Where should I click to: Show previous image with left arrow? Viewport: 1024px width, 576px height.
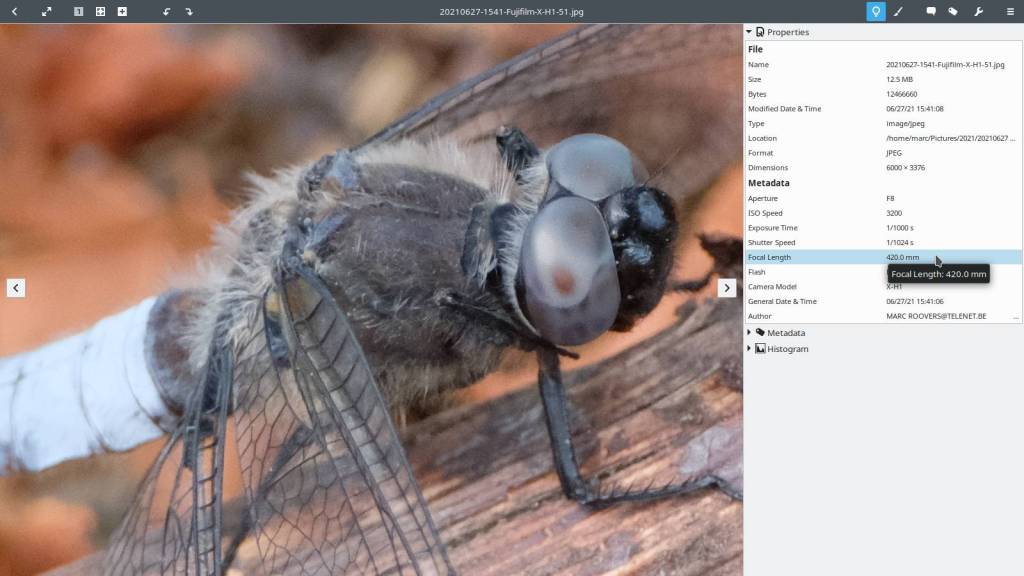click(x=16, y=288)
